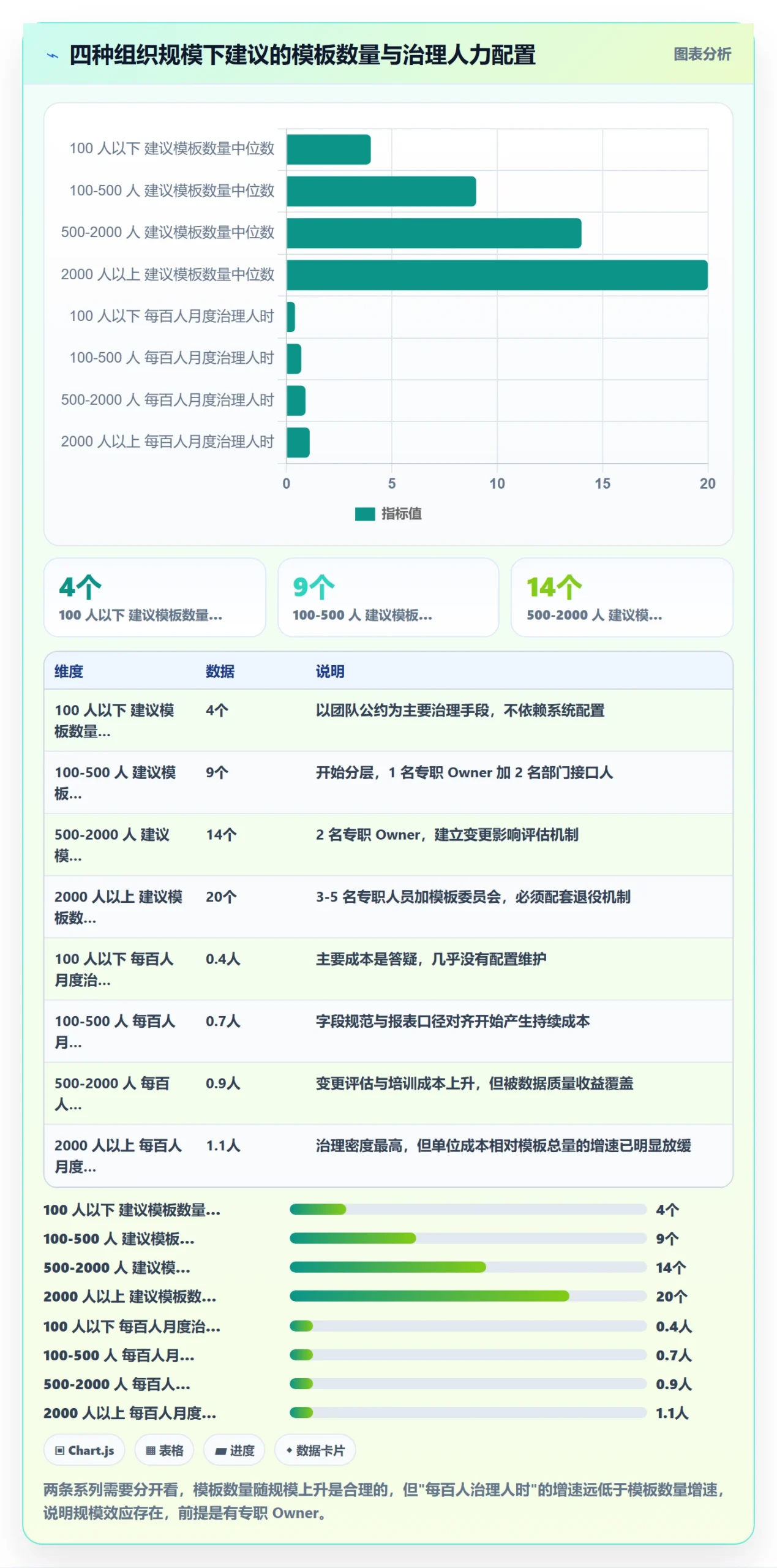Click the table cell reading 1.1人

[223, 1145]
